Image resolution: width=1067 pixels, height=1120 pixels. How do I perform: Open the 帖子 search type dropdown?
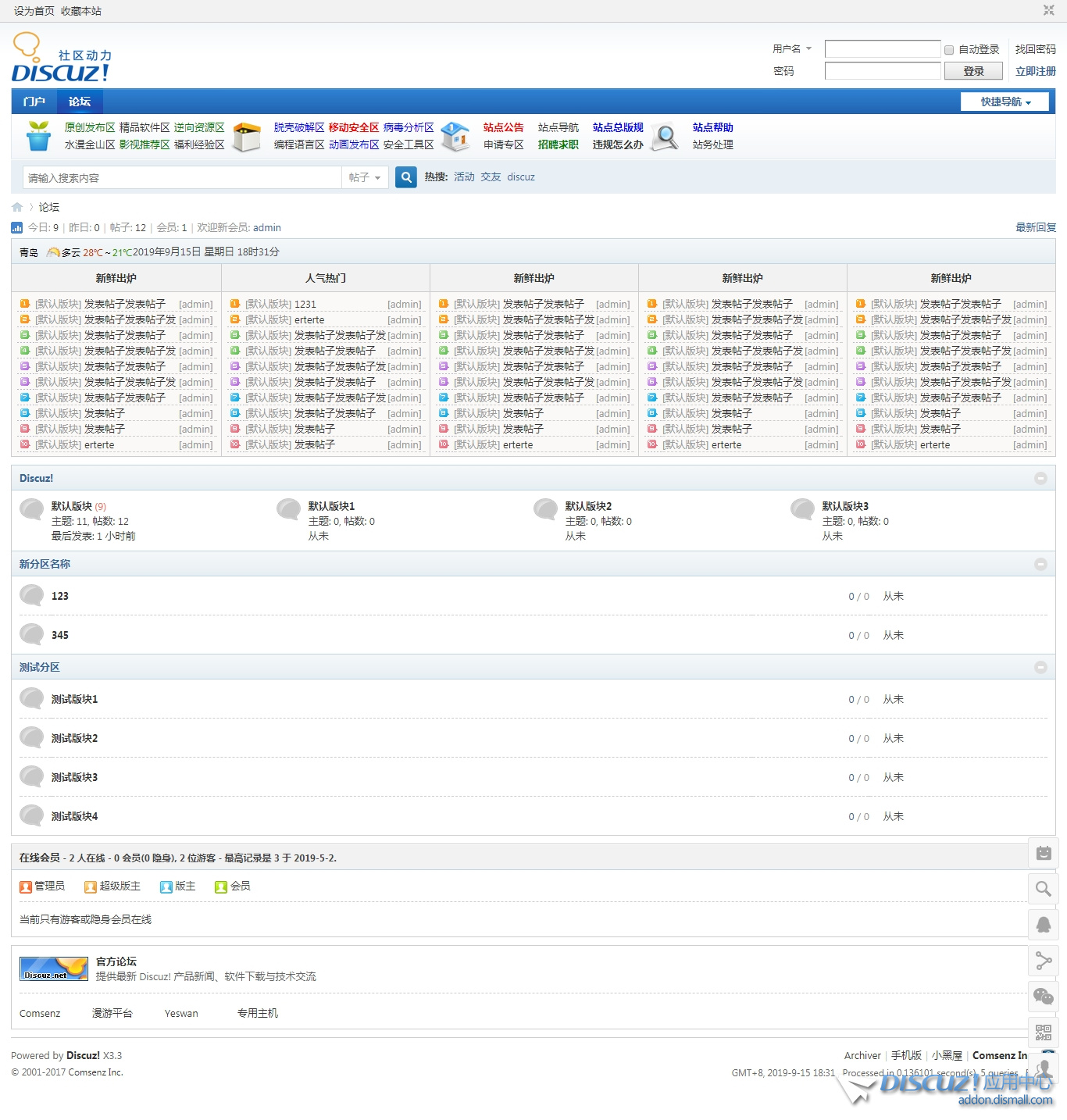(365, 178)
